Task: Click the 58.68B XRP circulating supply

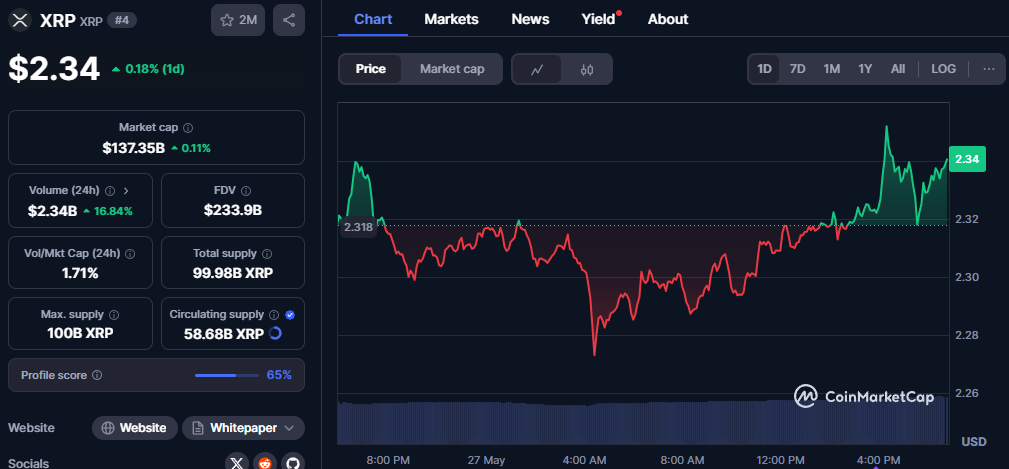Action: click(223, 333)
